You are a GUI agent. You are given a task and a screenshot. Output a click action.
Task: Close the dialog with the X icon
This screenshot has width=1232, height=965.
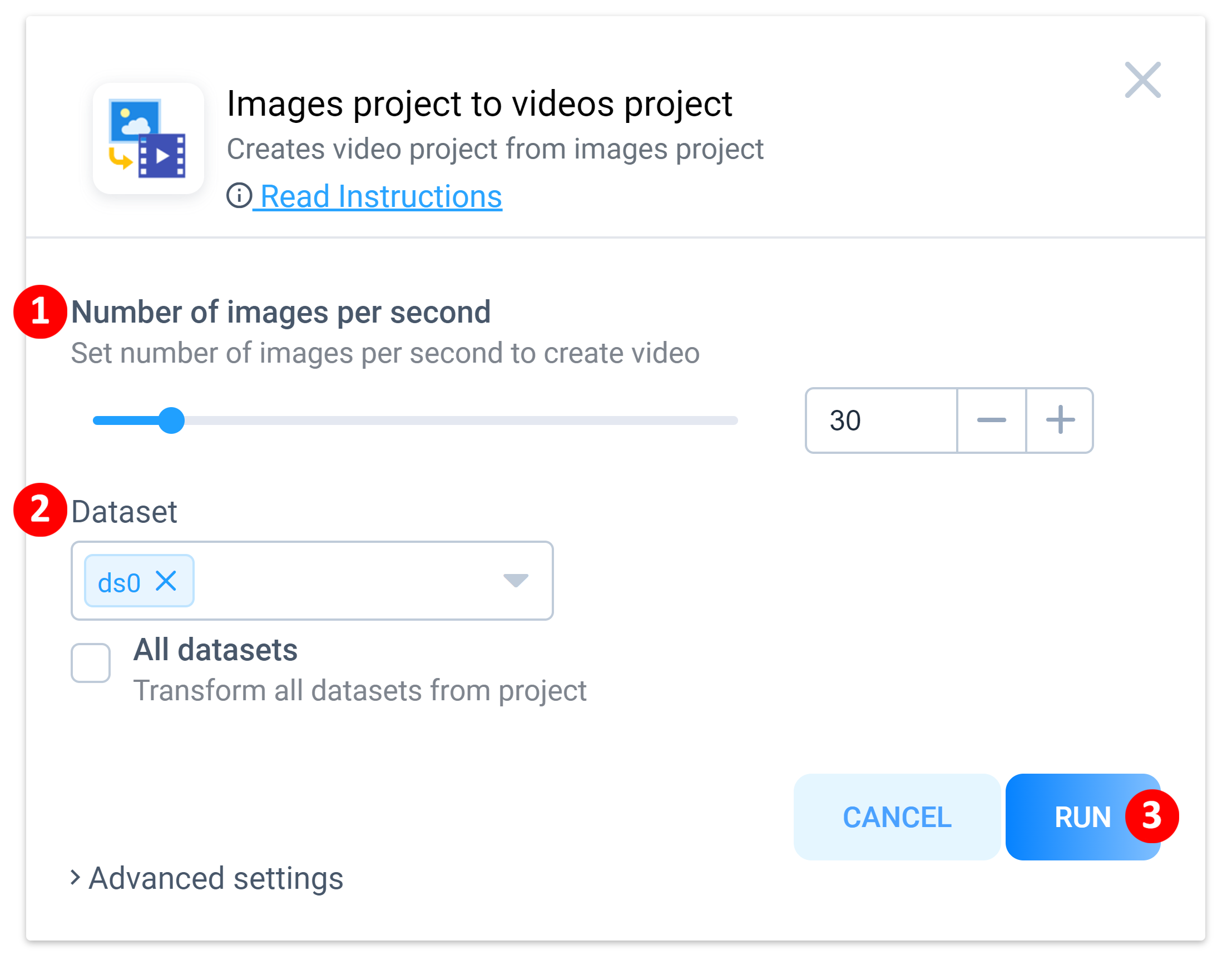tap(1142, 80)
